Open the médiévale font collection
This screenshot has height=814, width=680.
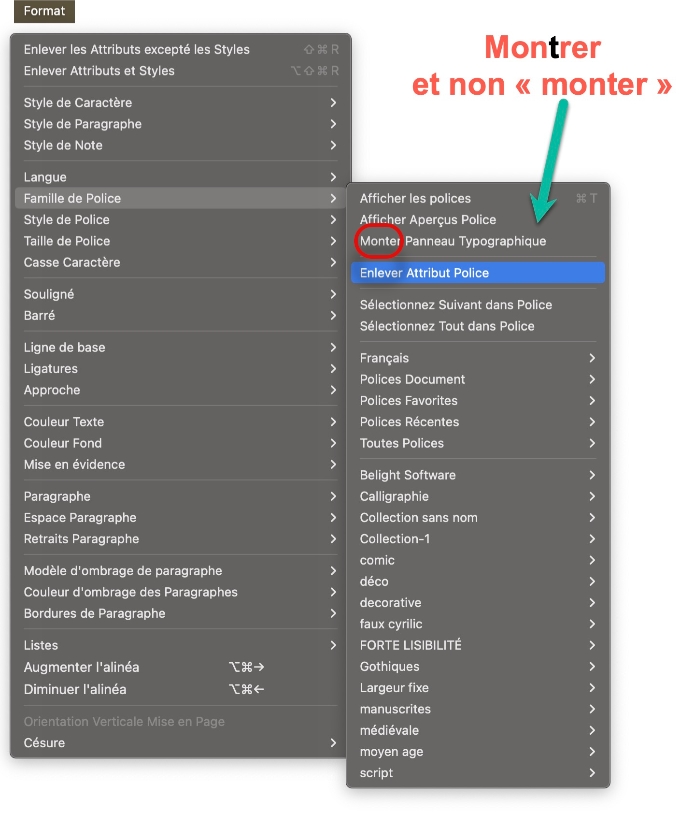coord(478,730)
